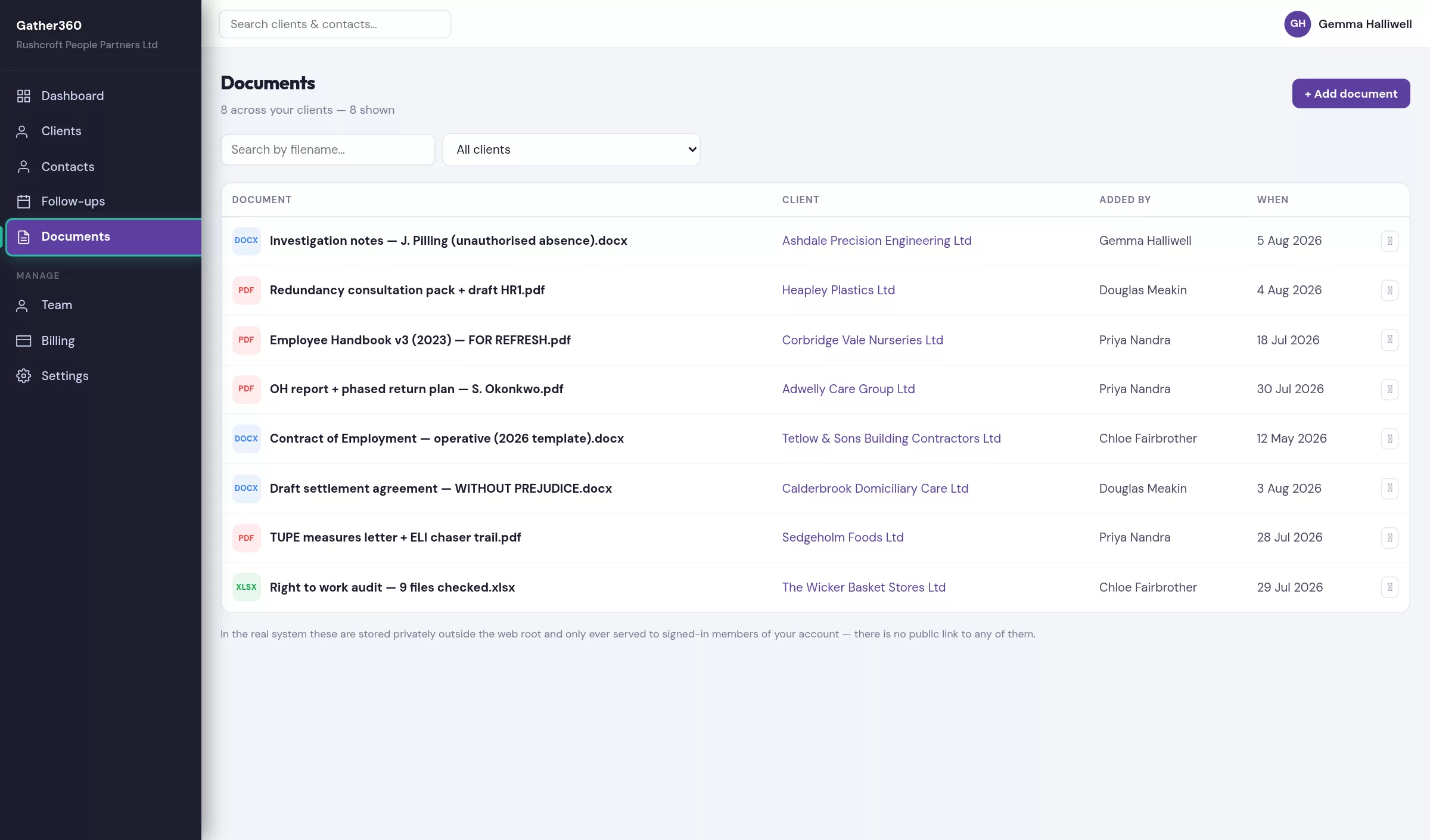Click the Gemma Halliwell account name
Screen dimensions: 1430x840
point(1365,24)
